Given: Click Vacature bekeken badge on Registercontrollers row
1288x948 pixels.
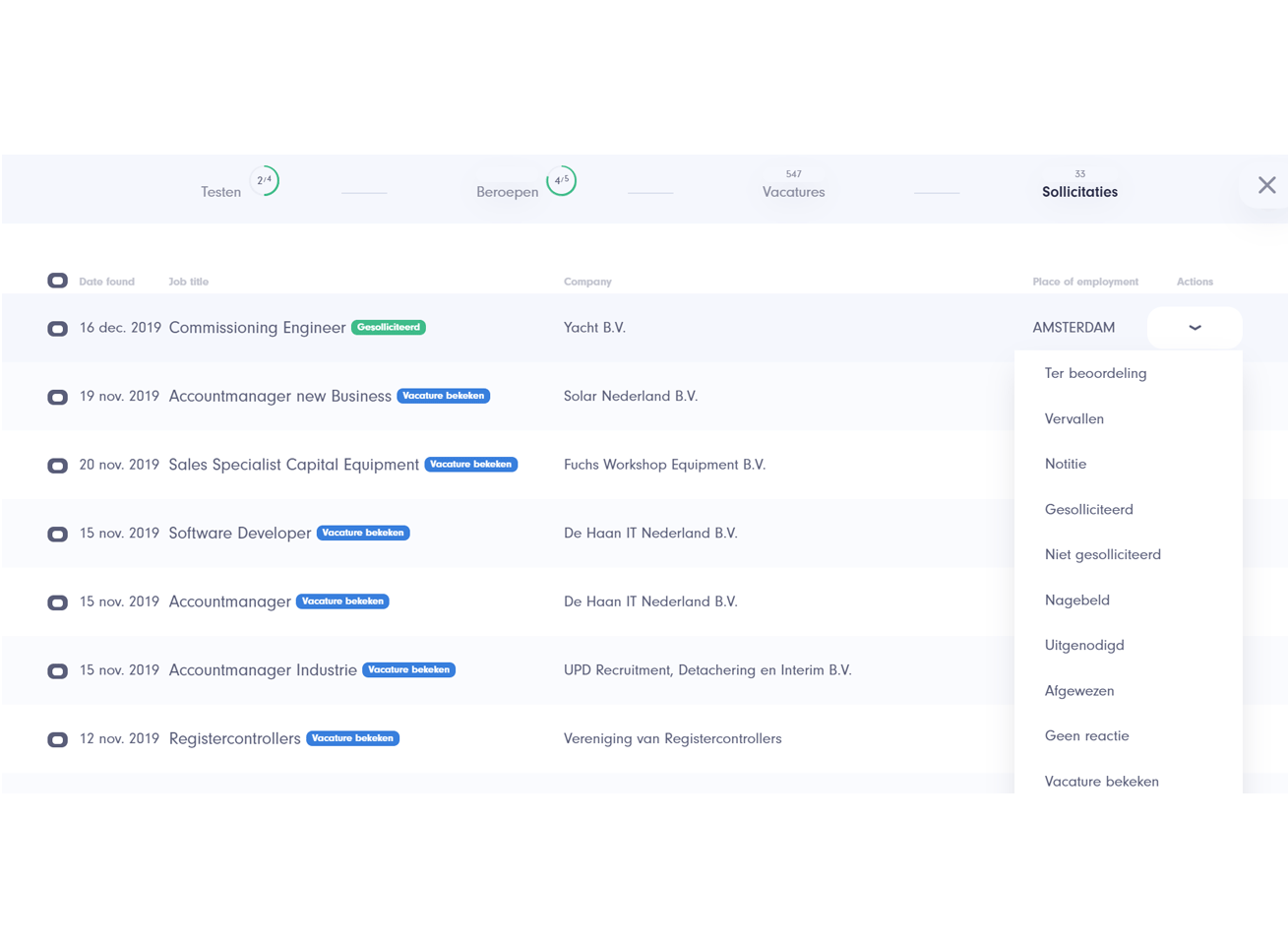Looking at the screenshot, I should pos(352,738).
